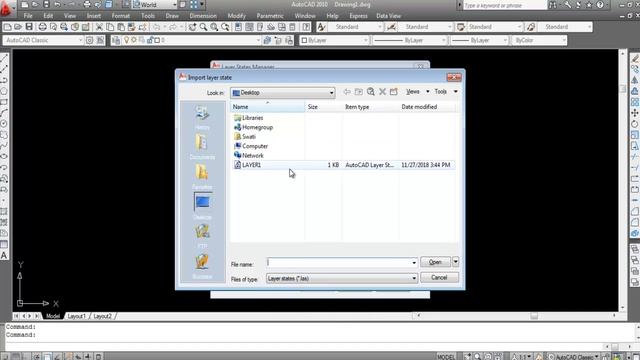Open the FTP place in the sidebar
Image resolution: width=640 pixels, height=360 pixels.
tap(202, 236)
